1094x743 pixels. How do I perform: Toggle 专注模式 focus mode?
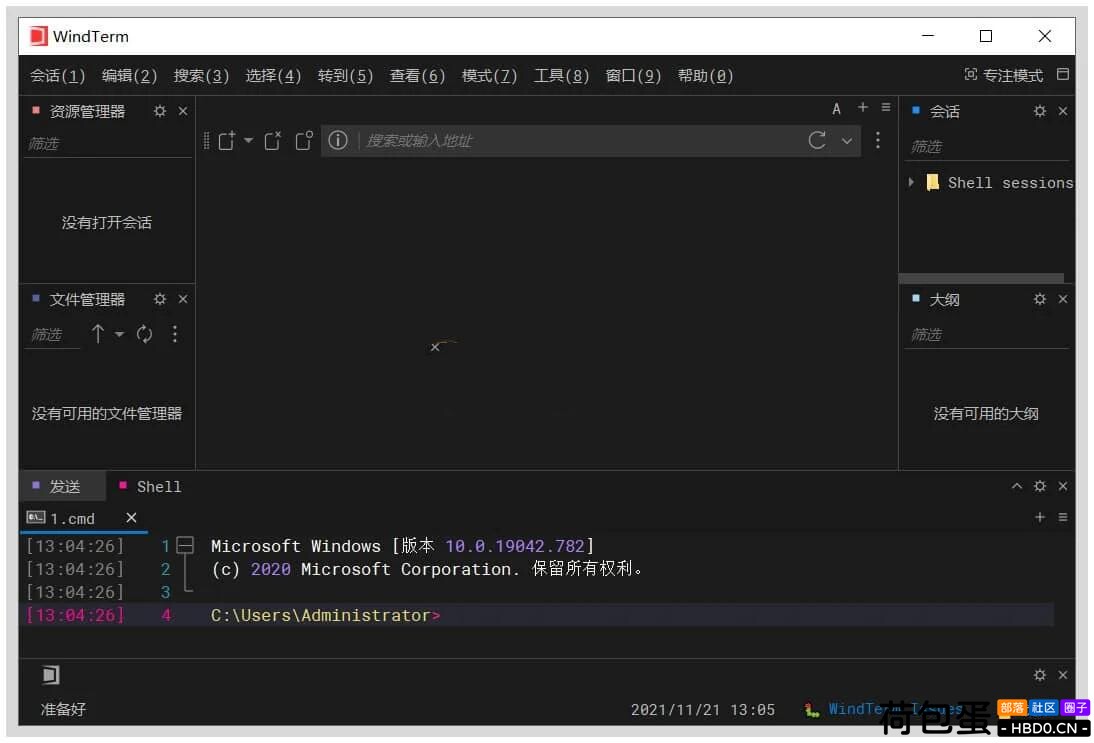(1003, 75)
